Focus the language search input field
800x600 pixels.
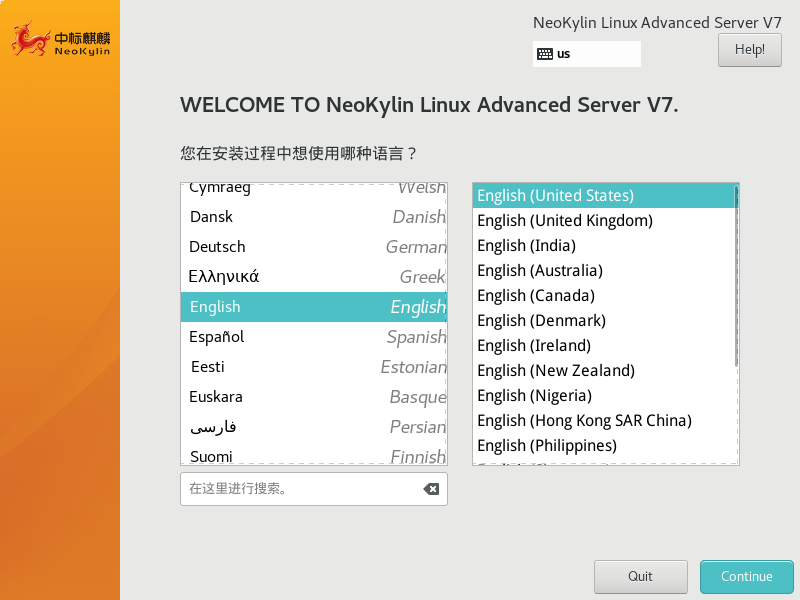(314, 489)
